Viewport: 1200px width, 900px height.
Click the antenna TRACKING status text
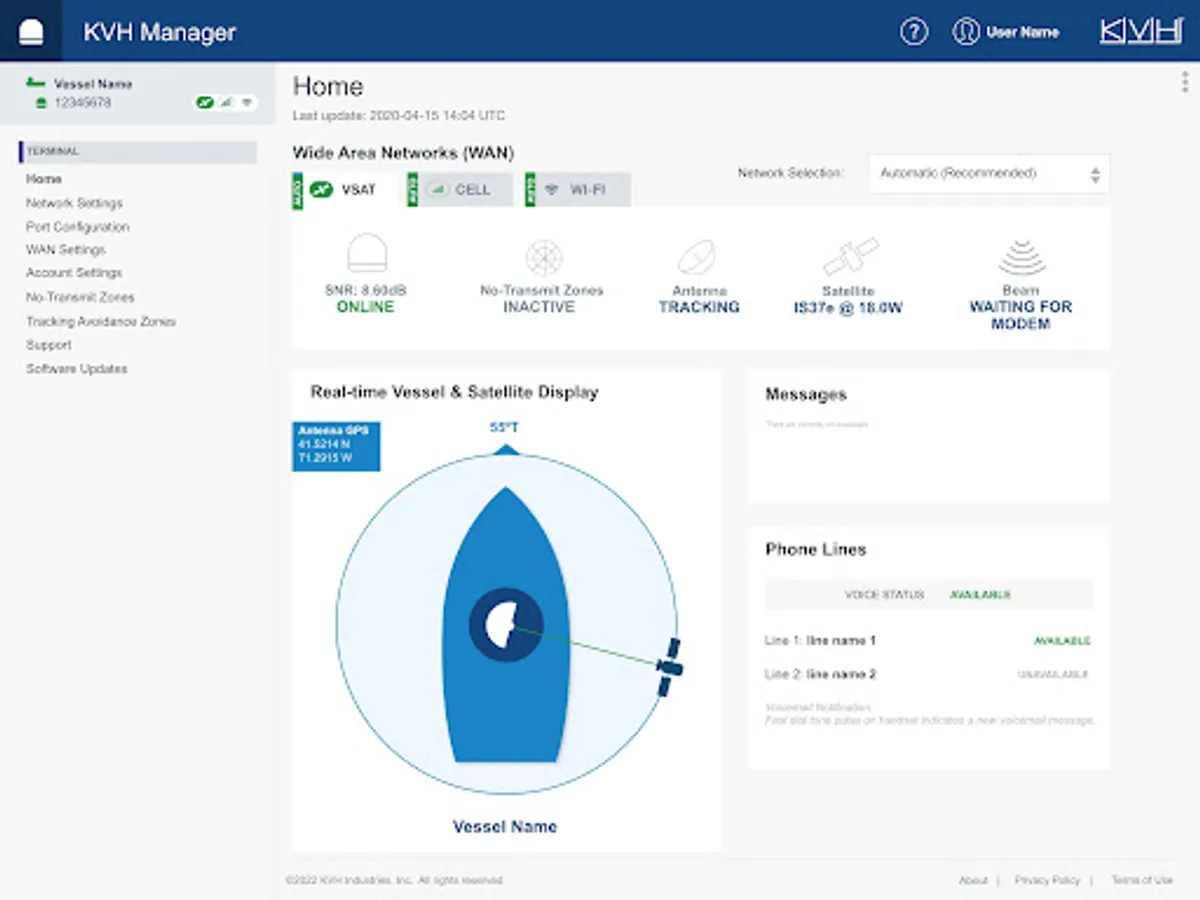pos(699,307)
